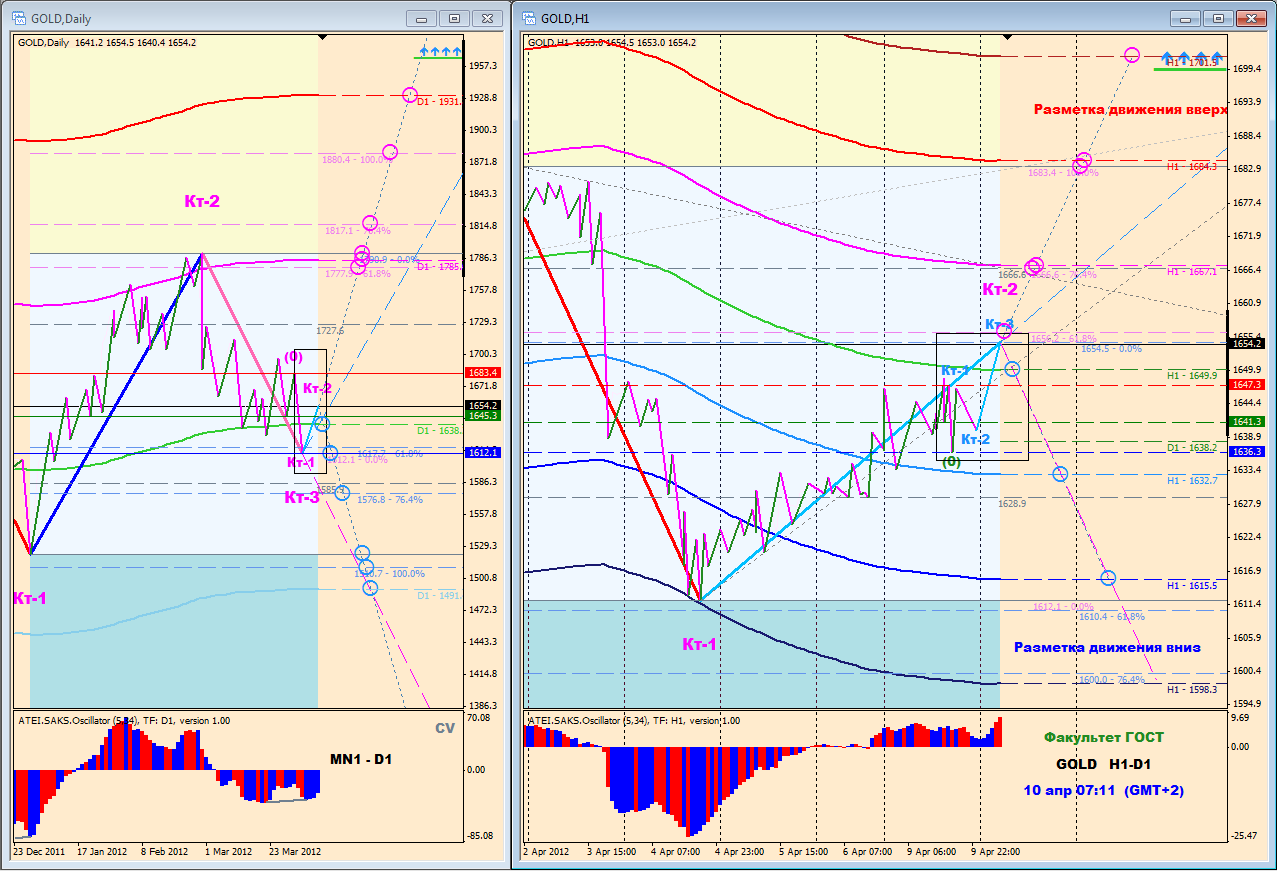The width and height of the screenshot is (1277, 871).
Task: Click the 'H1 - 1649.9' level label
Action: pos(1191,375)
